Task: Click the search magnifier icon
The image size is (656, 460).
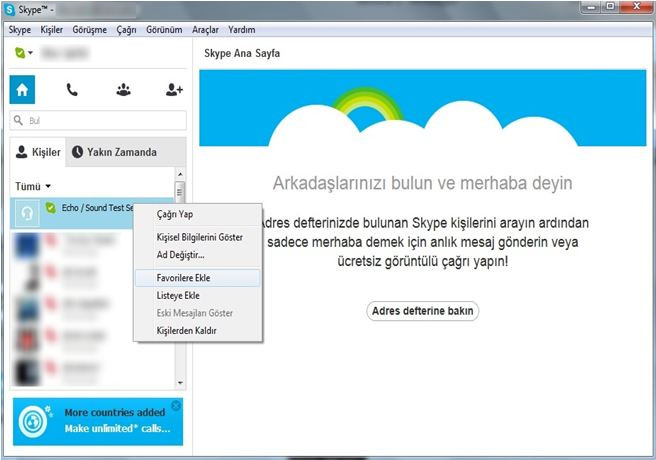Action: (x=18, y=120)
